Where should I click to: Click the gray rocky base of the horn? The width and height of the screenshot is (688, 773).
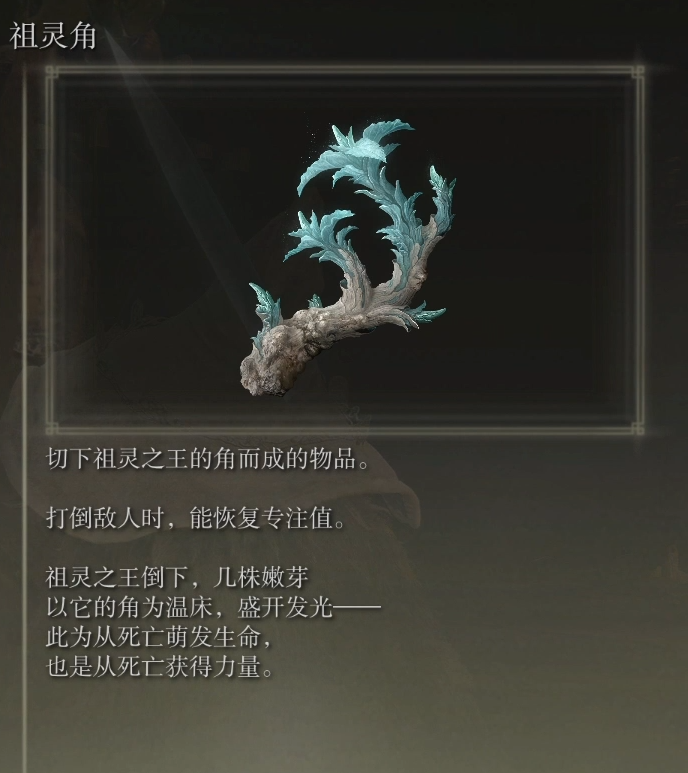(276, 358)
